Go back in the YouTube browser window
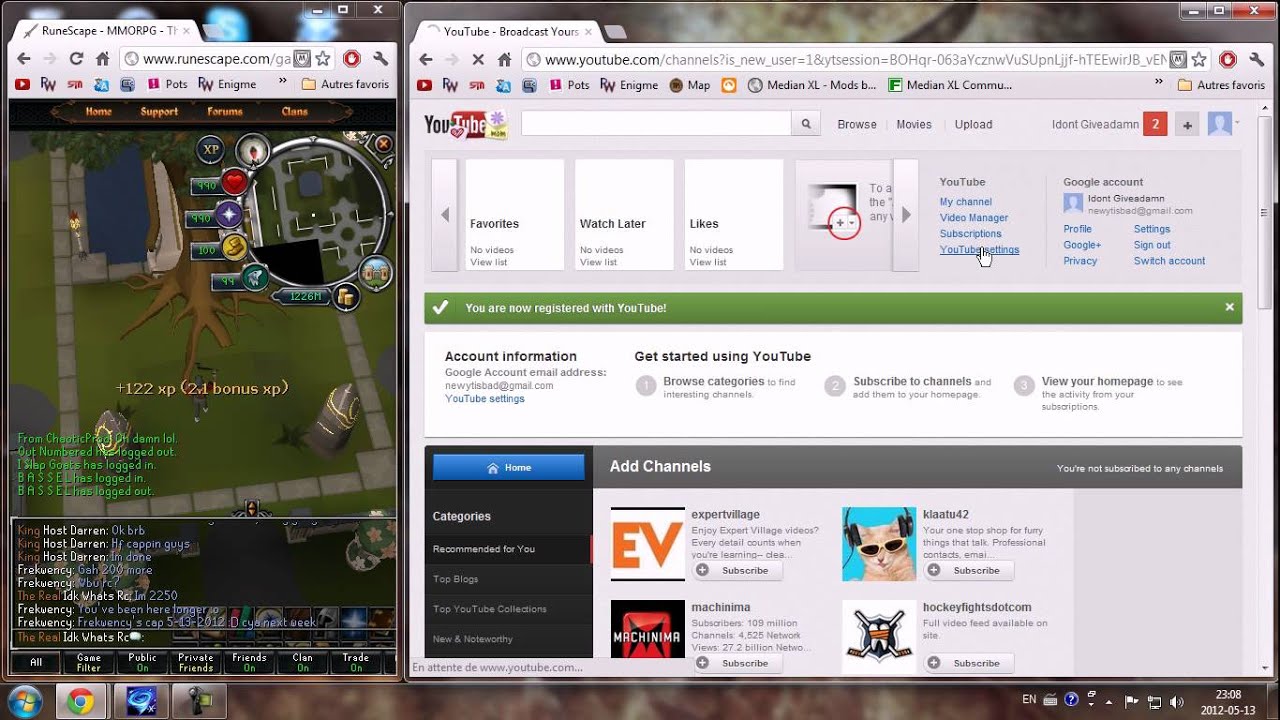This screenshot has height=720, width=1280. coord(426,59)
